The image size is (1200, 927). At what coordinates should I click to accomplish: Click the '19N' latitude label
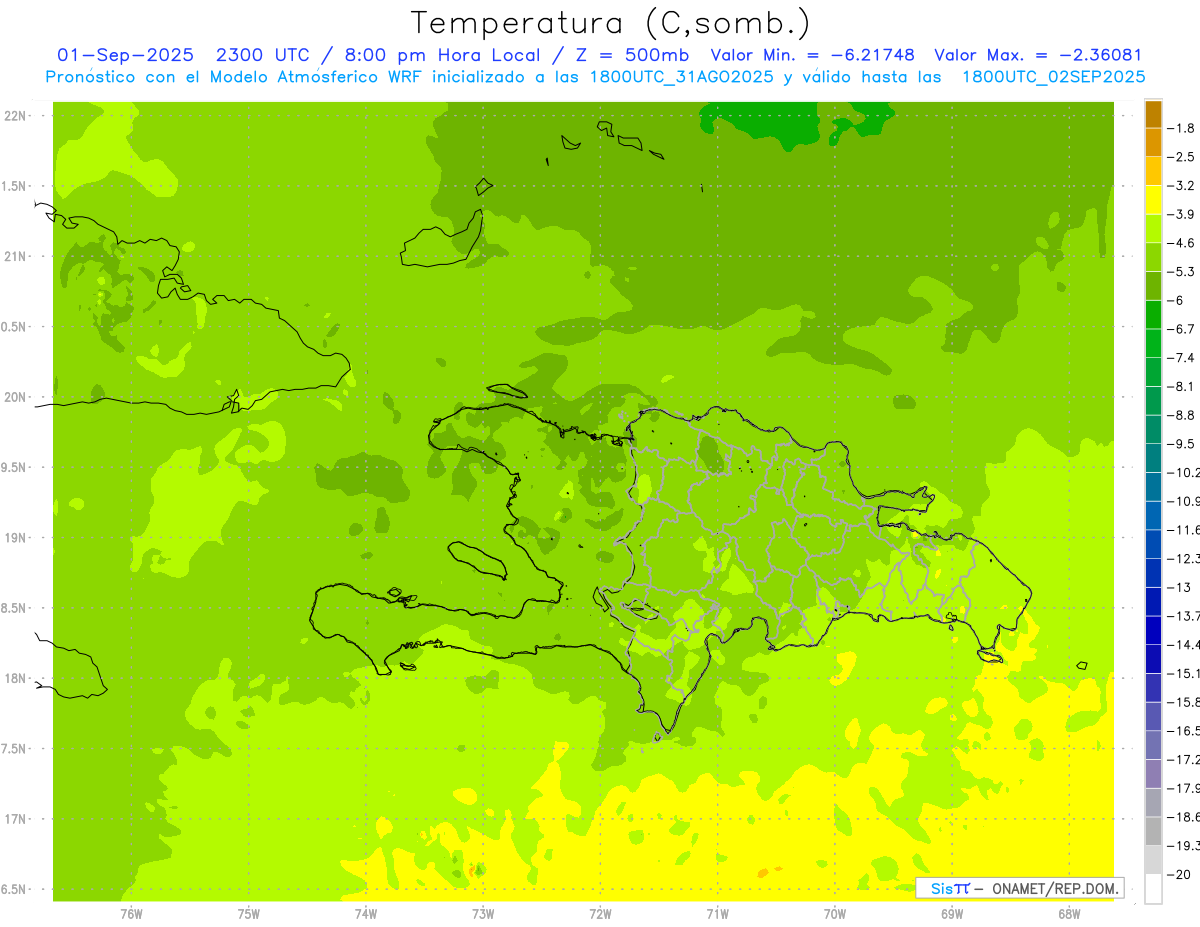[x=14, y=538]
